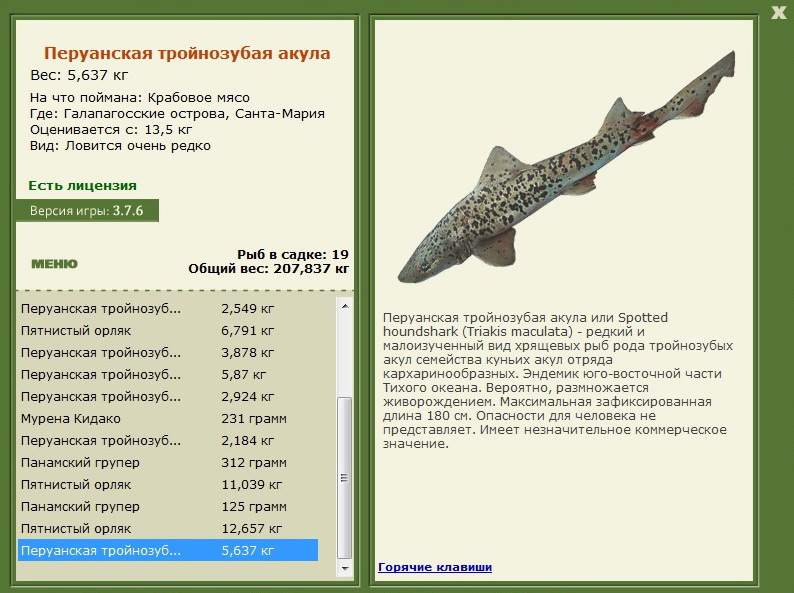Select the 3,878 кг Перуанская тройнозуб row
Viewport: 794px width, 593px height.
click(x=168, y=352)
